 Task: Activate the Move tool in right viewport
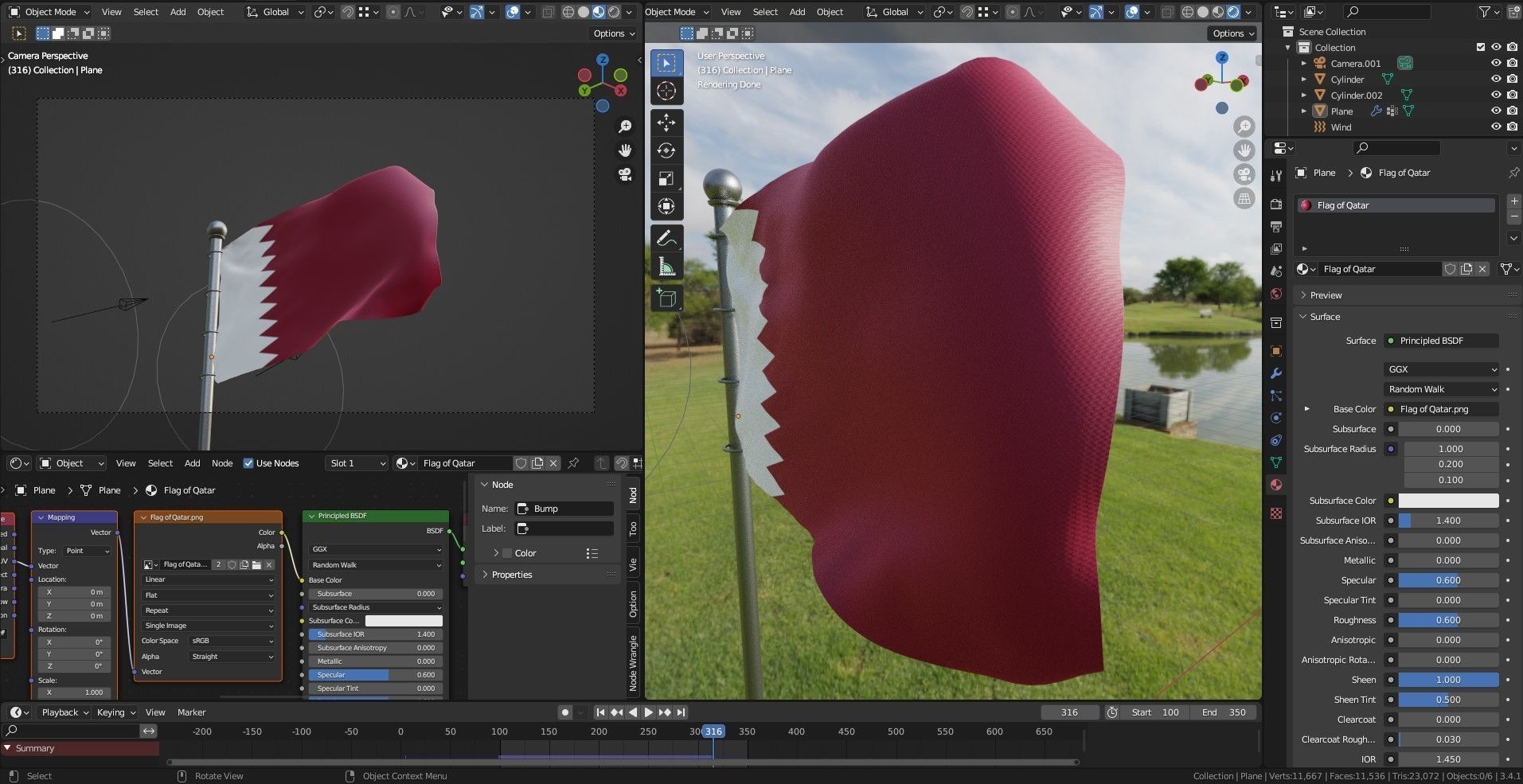pos(666,123)
